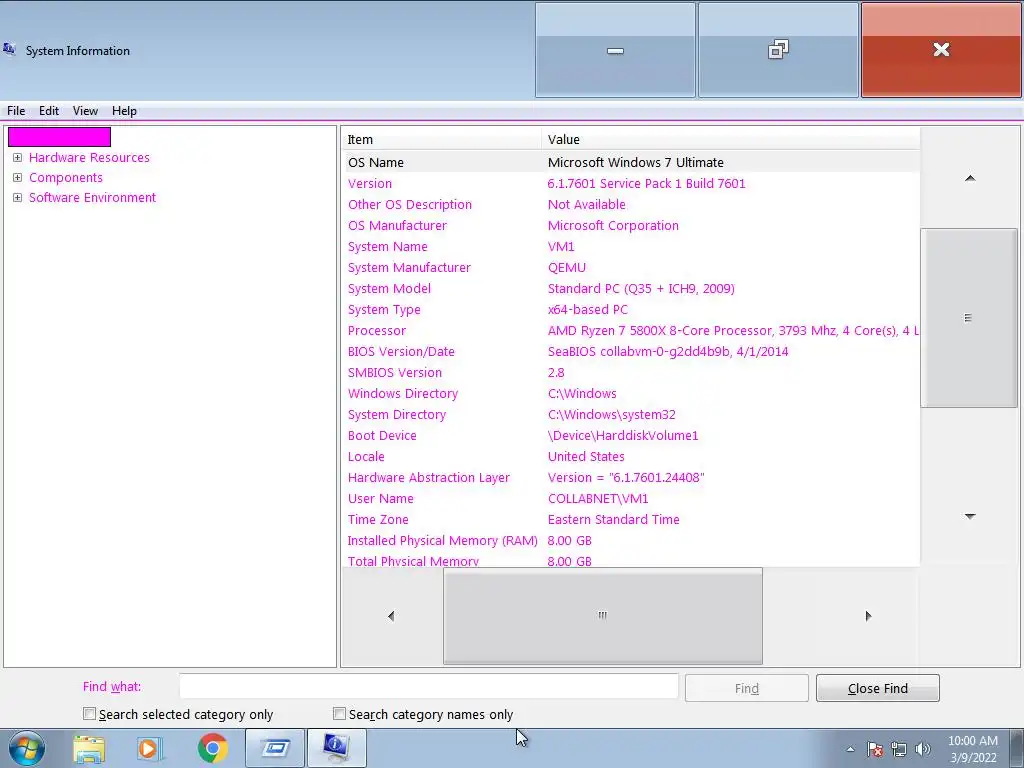Click the Other OS Description row

(631, 204)
